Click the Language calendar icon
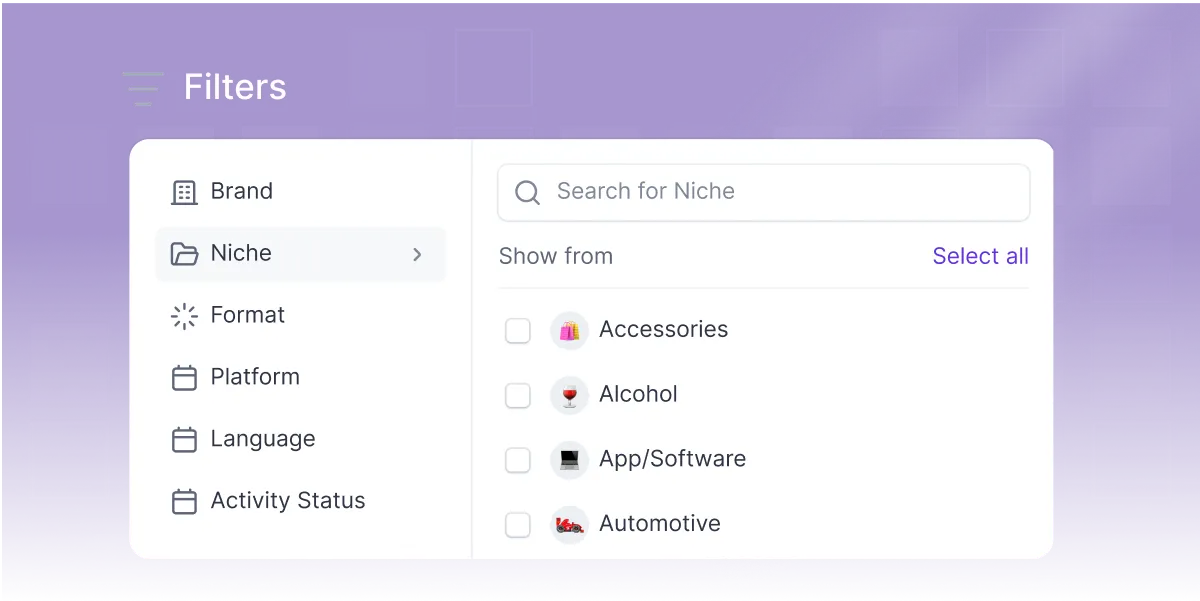The image size is (1200, 601). click(x=185, y=439)
